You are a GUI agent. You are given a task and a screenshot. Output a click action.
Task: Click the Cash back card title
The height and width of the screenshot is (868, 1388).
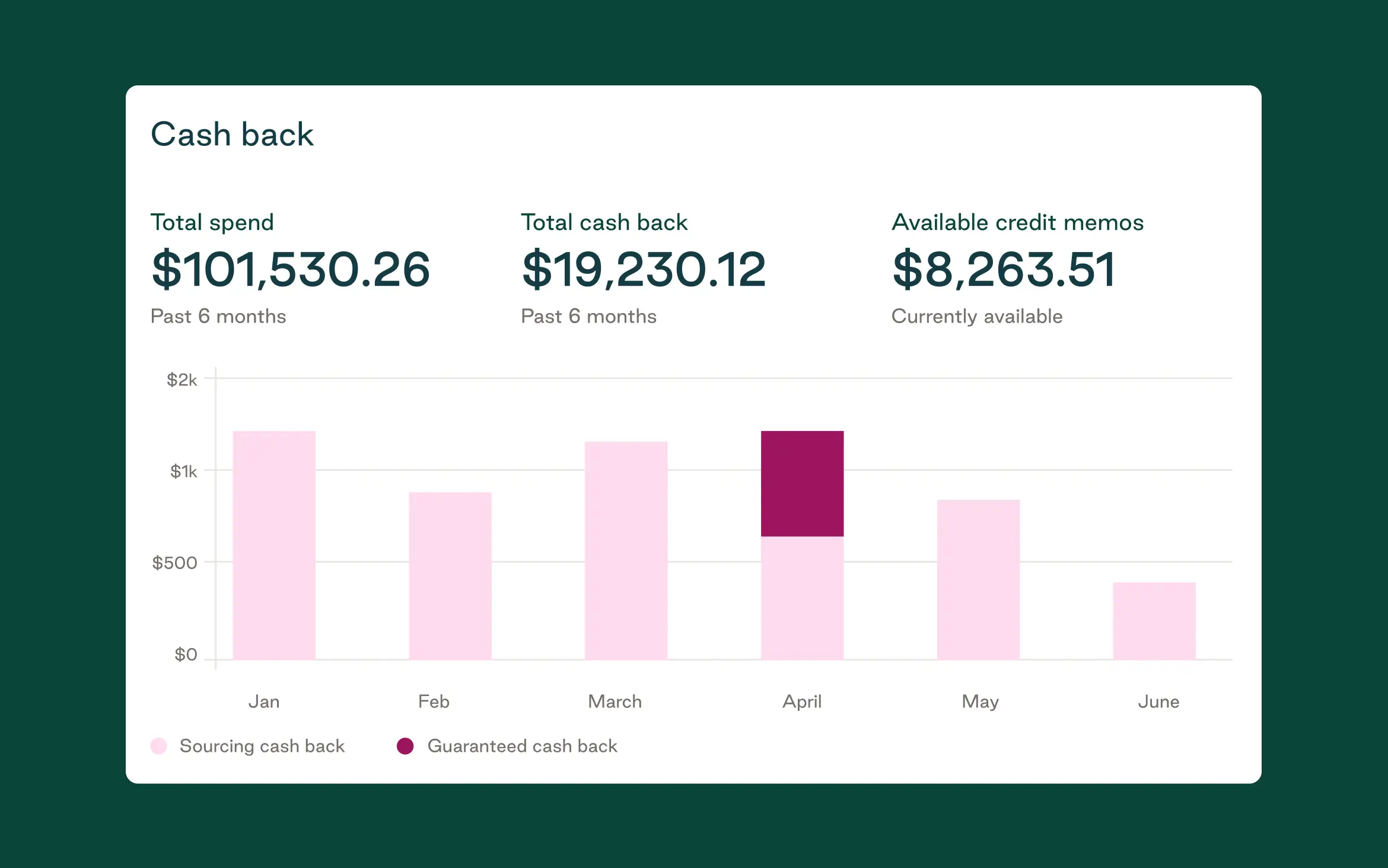(x=232, y=134)
